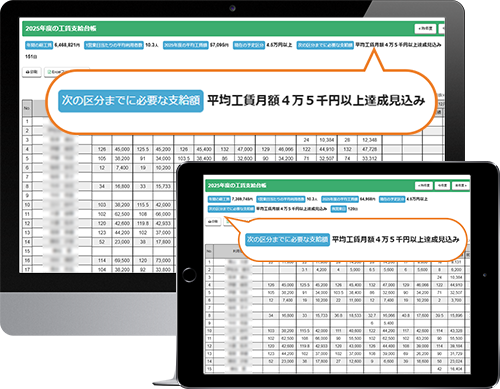Viewport: 500px width, 389px height.
Task: Click cell 31,729 on the tablet table
Action: pos(456,354)
